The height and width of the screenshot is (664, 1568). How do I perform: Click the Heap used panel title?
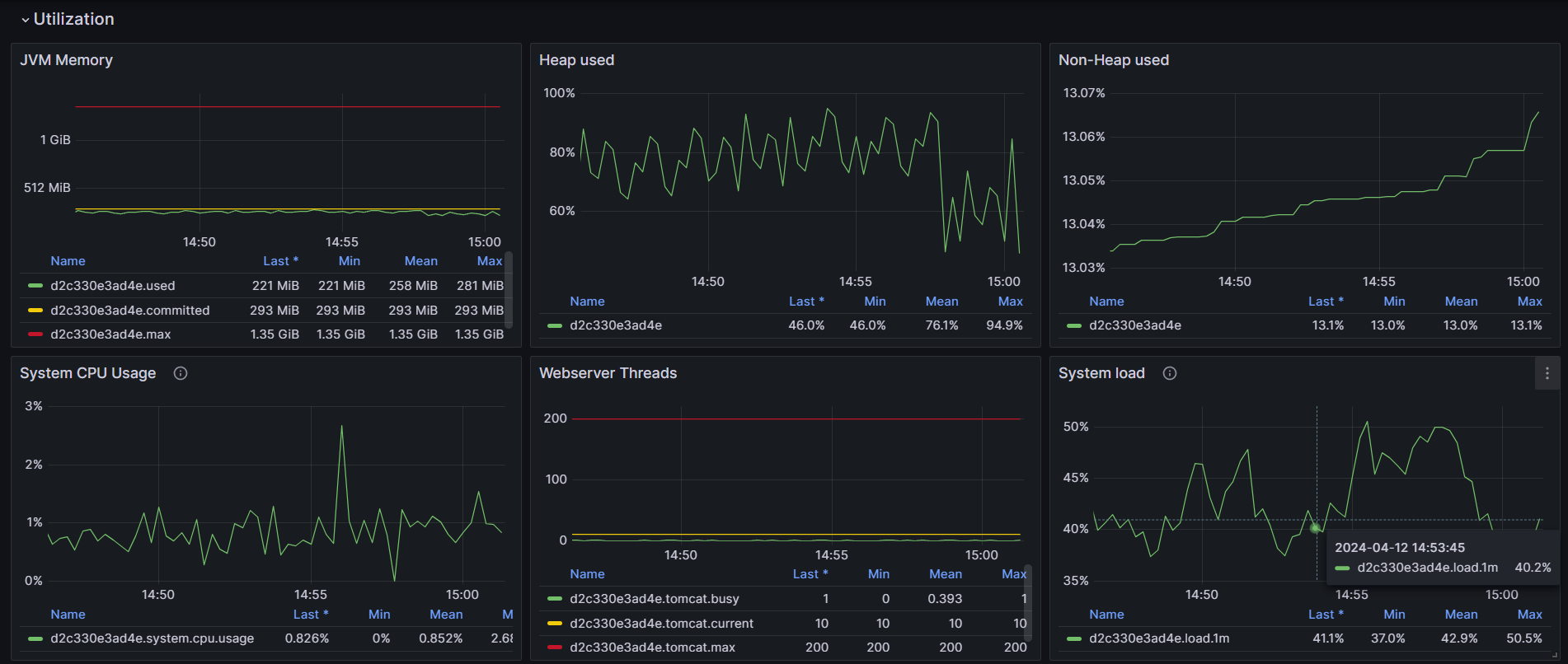(x=576, y=60)
